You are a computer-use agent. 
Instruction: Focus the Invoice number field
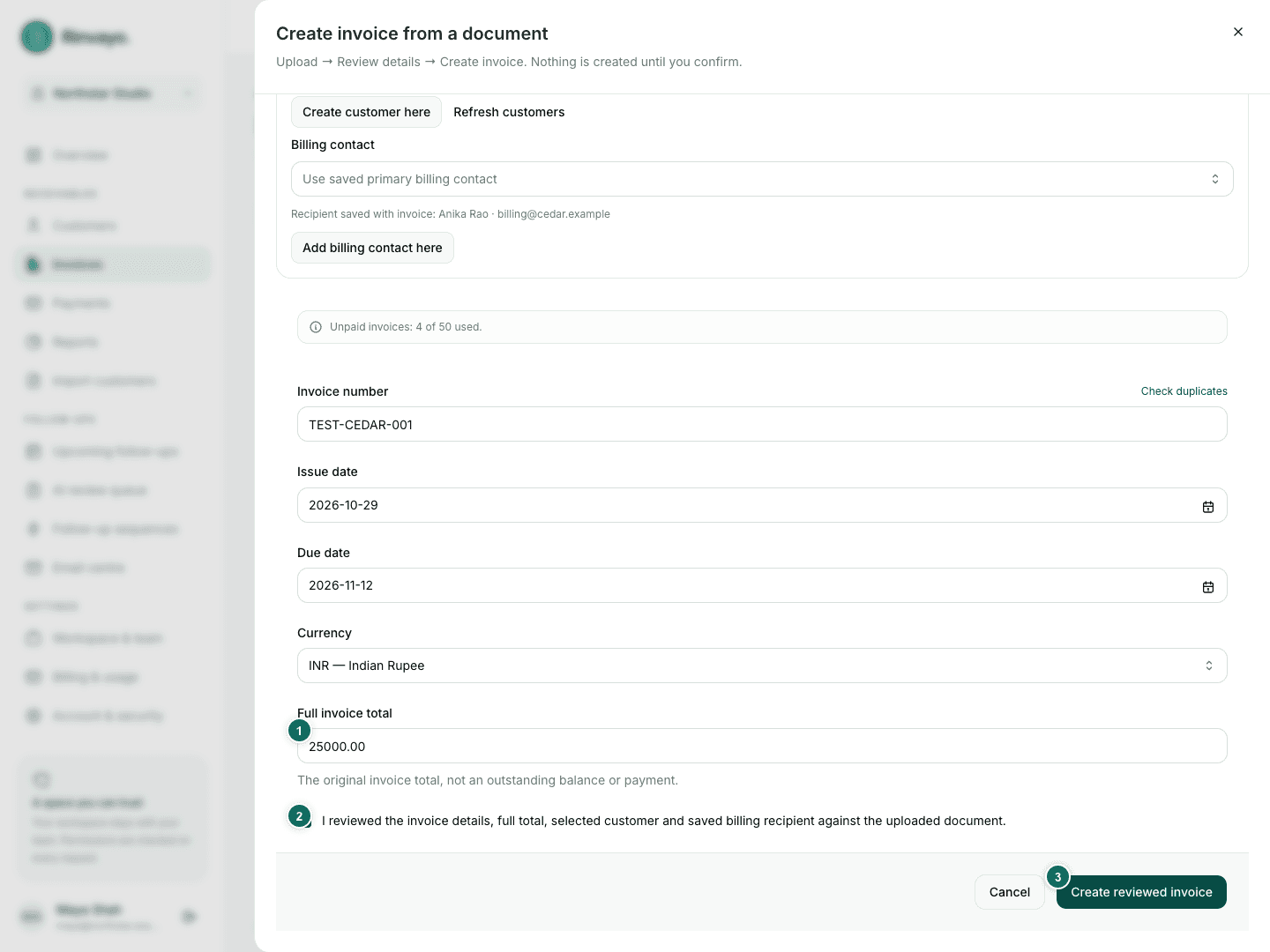click(x=762, y=424)
